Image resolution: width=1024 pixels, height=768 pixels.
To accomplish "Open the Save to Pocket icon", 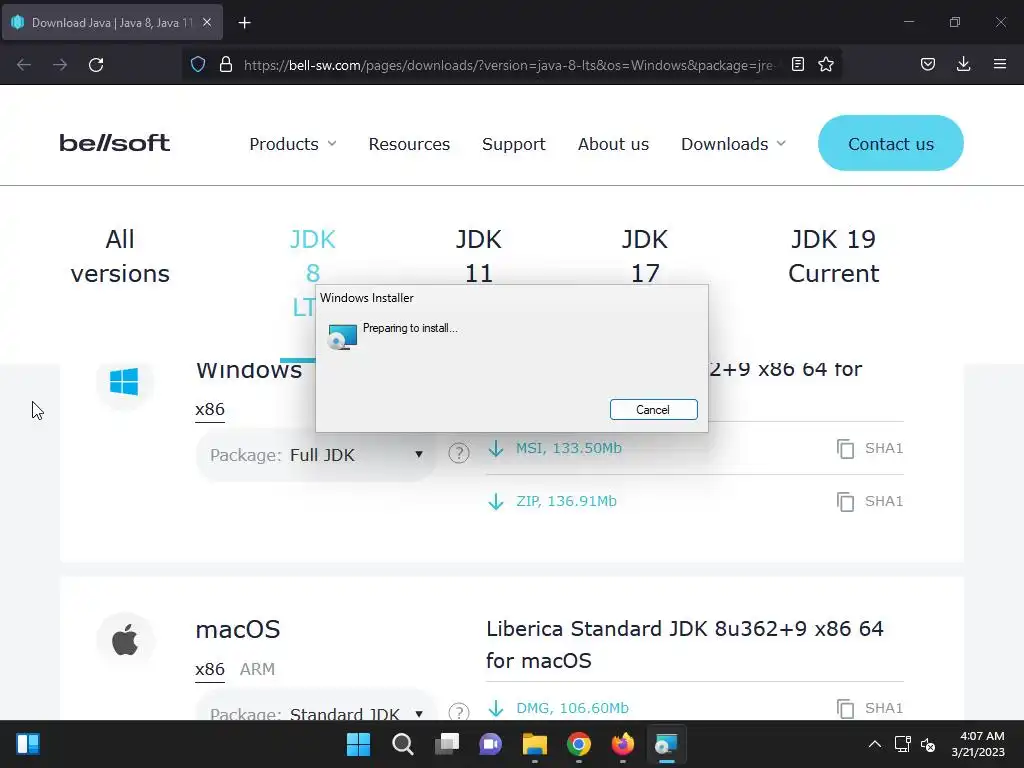I will tap(928, 65).
